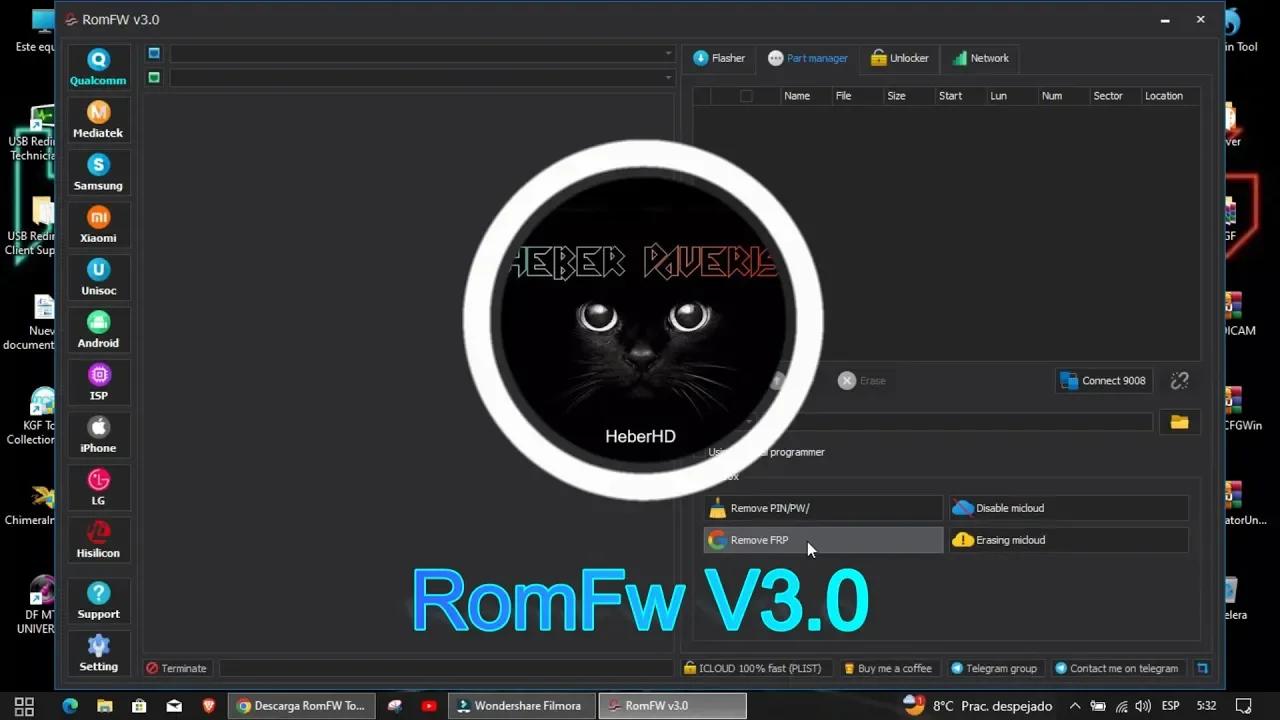Check the header checkbox in partition table
This screenshot has width=1280, height=720.
(745, 95)
